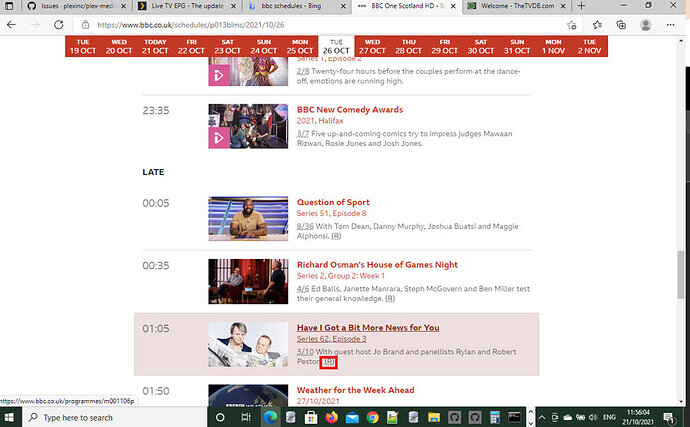Play BBC New Comedy Awards on iPlayer
The image size is (690, 427).
click(219, 138)
